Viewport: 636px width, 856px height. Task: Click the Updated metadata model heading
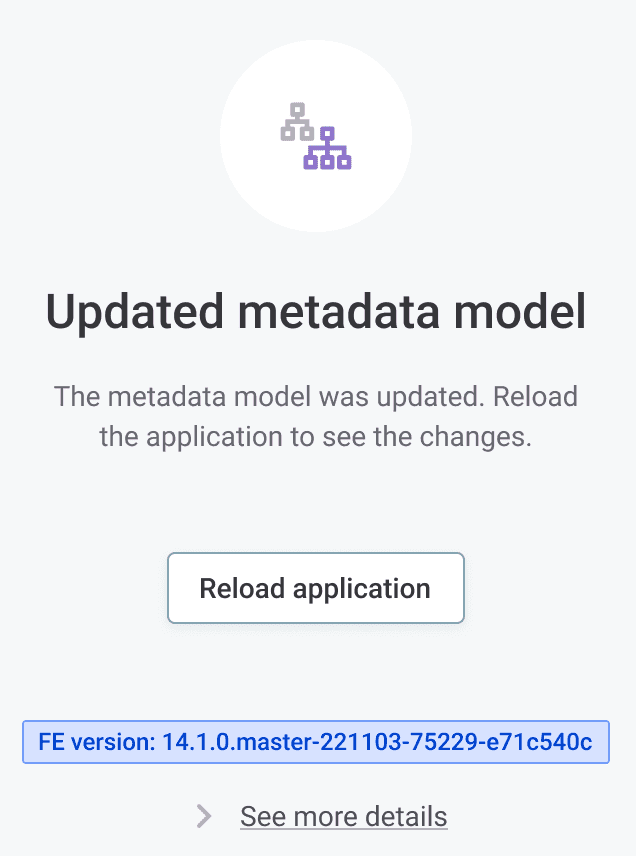pyautogui.click(x=316, y=313)
